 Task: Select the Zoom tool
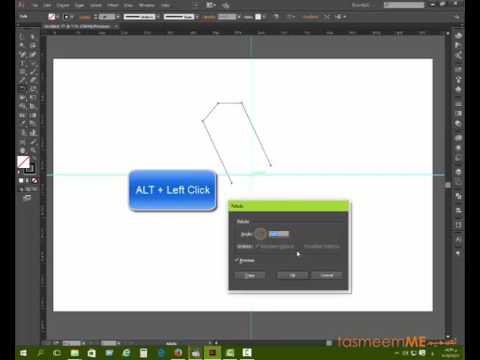[33, 150]
